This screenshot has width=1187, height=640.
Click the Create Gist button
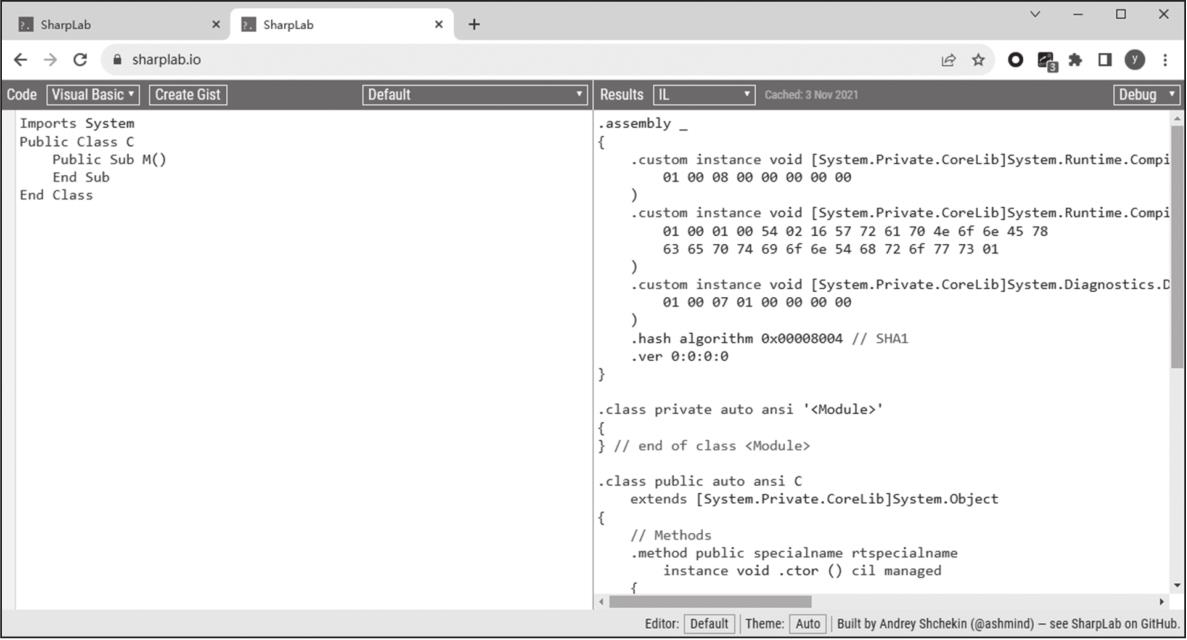click(x=188, y=95)
